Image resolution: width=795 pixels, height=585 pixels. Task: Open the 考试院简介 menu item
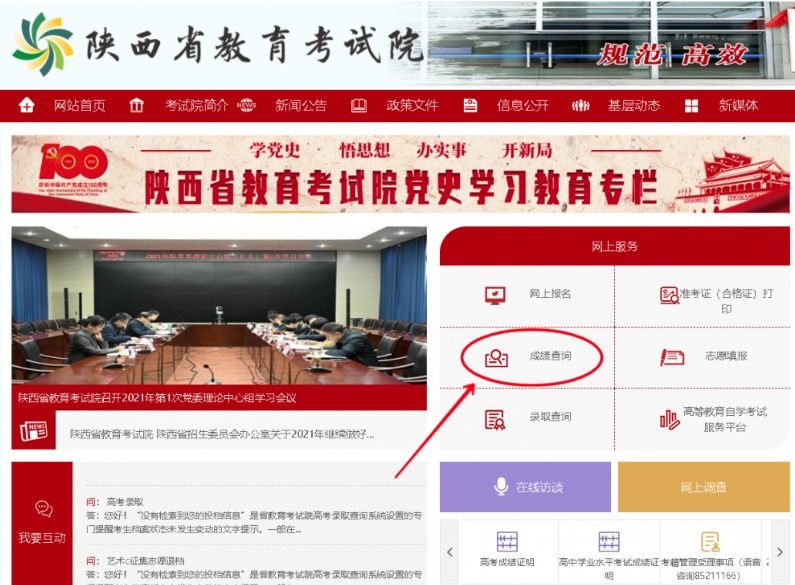click(x=196, y=106)
